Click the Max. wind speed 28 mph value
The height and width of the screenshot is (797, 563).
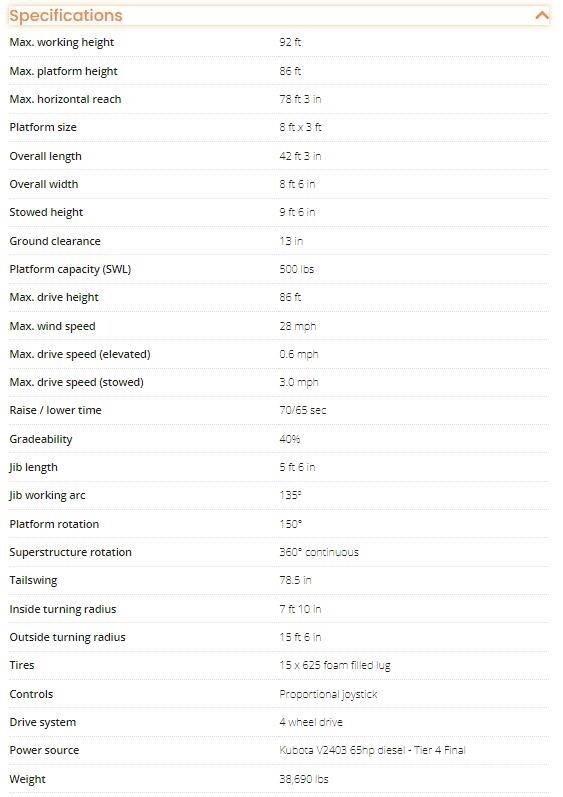pyautogui.click(x=298, y=326)
